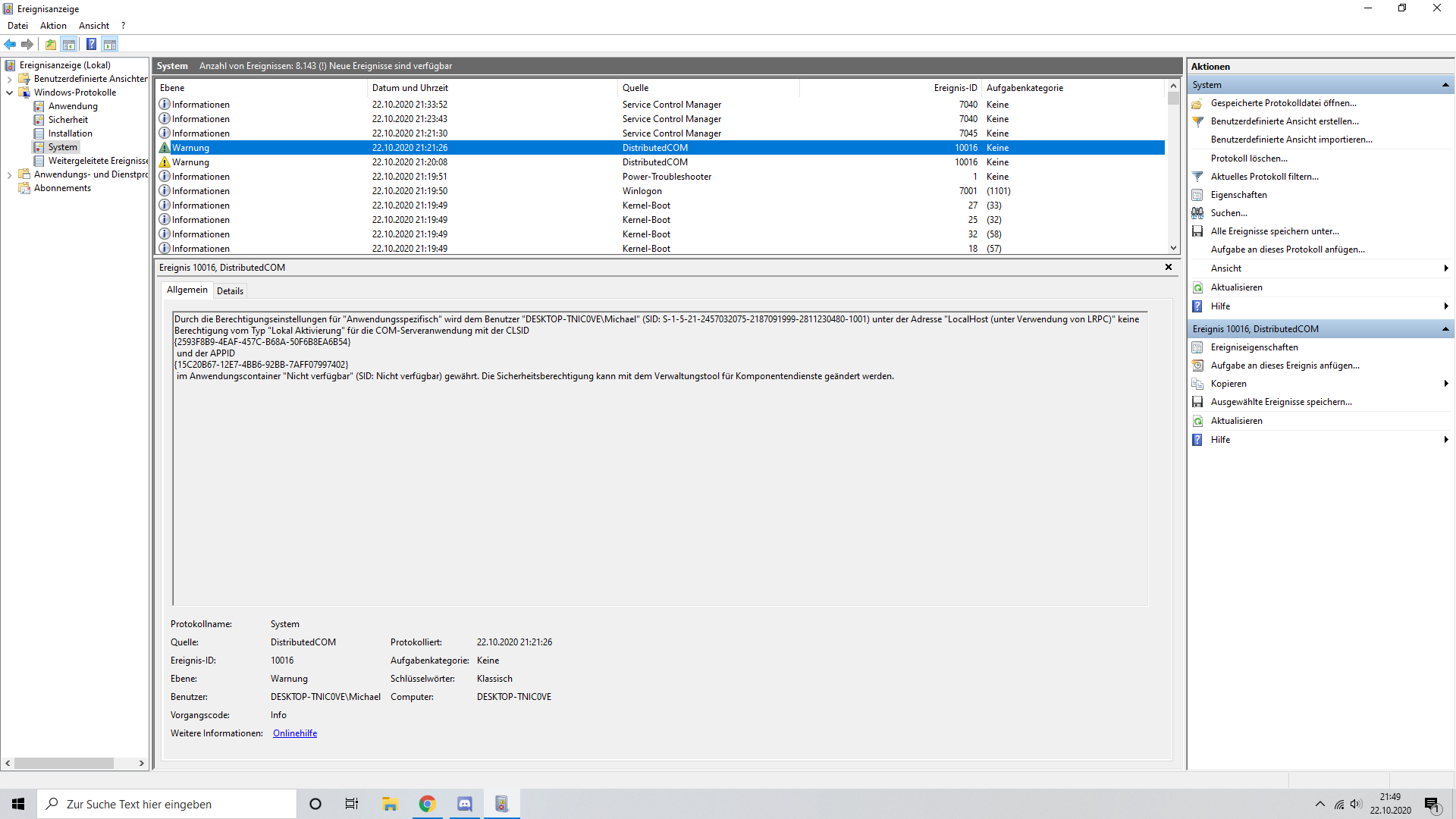Click 'Aktuelles Protokoll filtern...' funnel action
Screen dimensions: 1456x819
click(x=1263, y=177)
